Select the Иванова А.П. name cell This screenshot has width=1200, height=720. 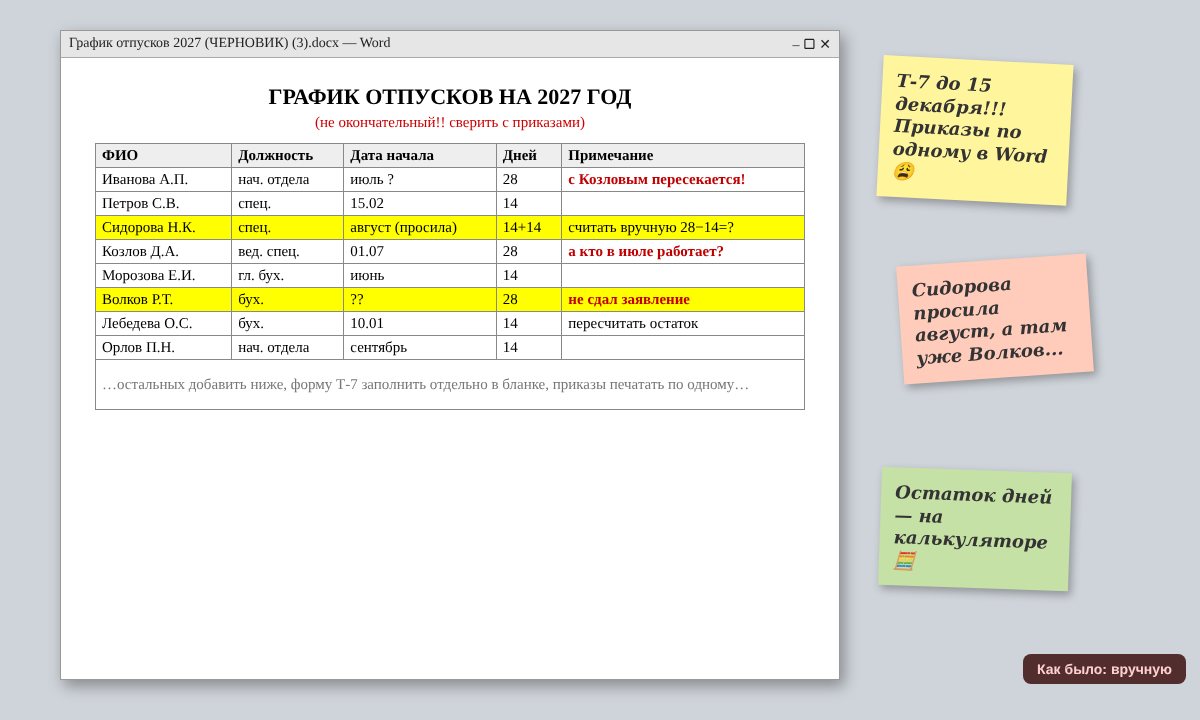pyautogui.click(x=164, y=180)
